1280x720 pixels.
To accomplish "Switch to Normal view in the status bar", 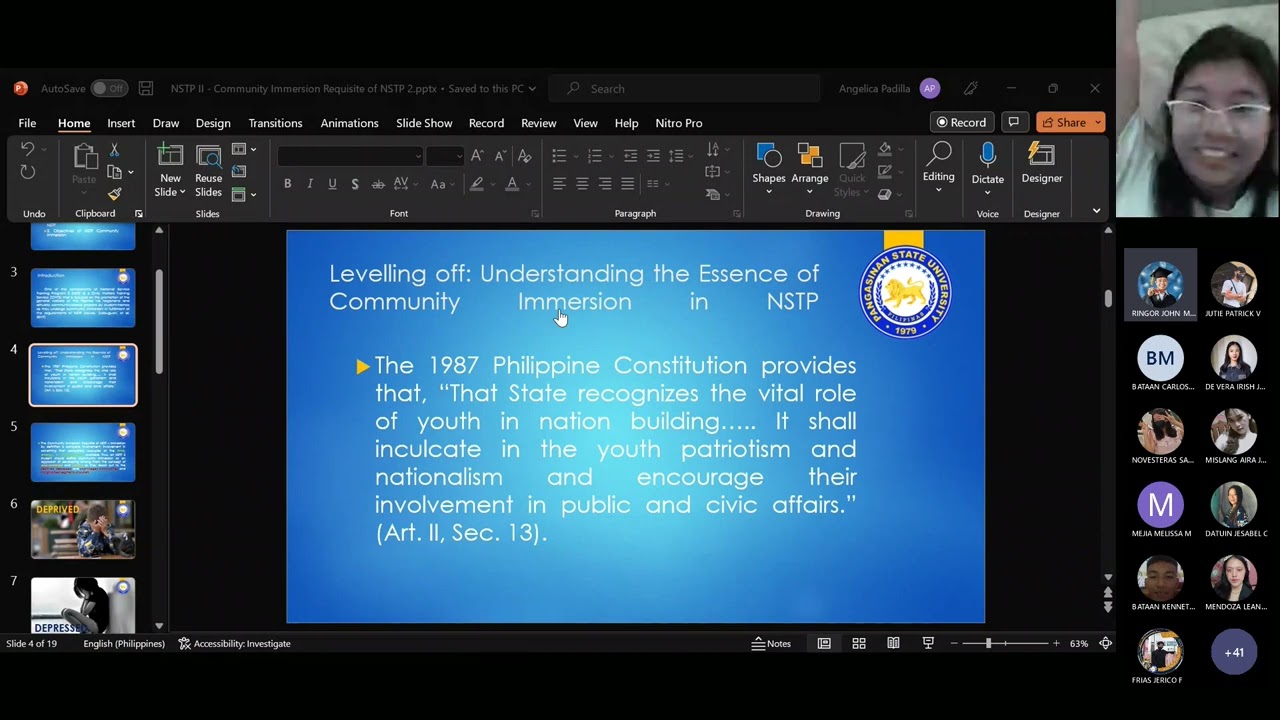I will coord(824,644).
